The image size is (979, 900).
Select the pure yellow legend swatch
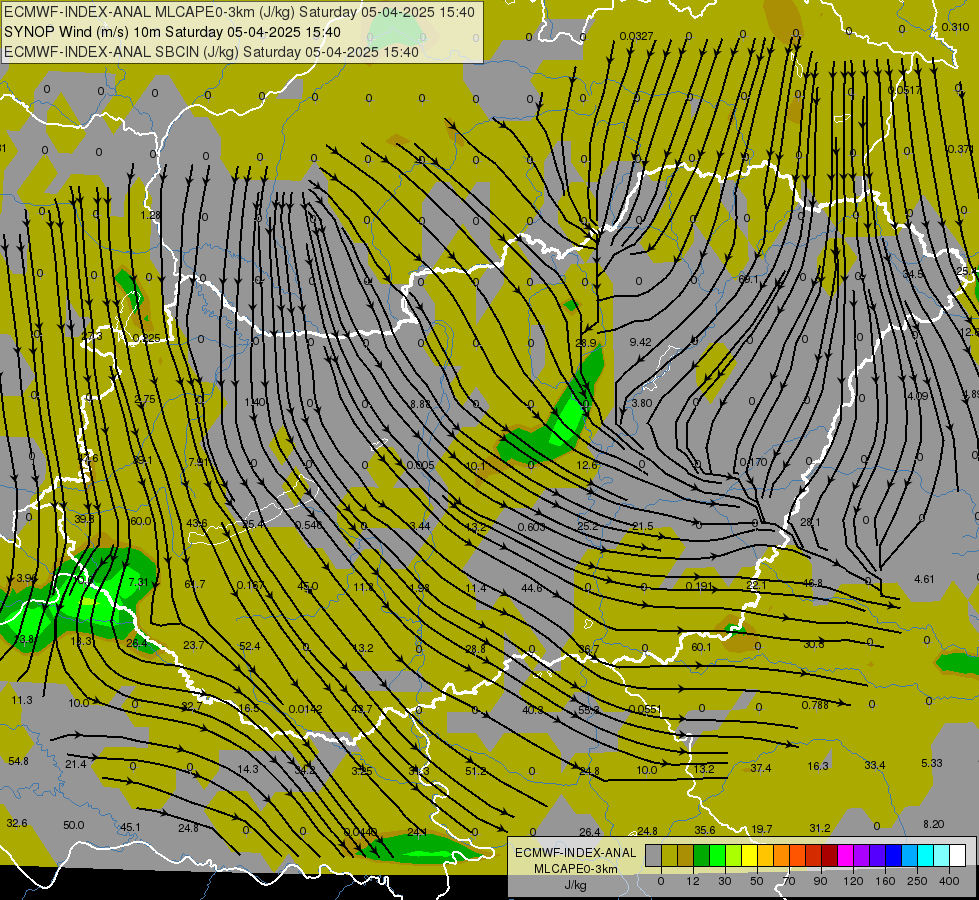[x=750, y=856]
